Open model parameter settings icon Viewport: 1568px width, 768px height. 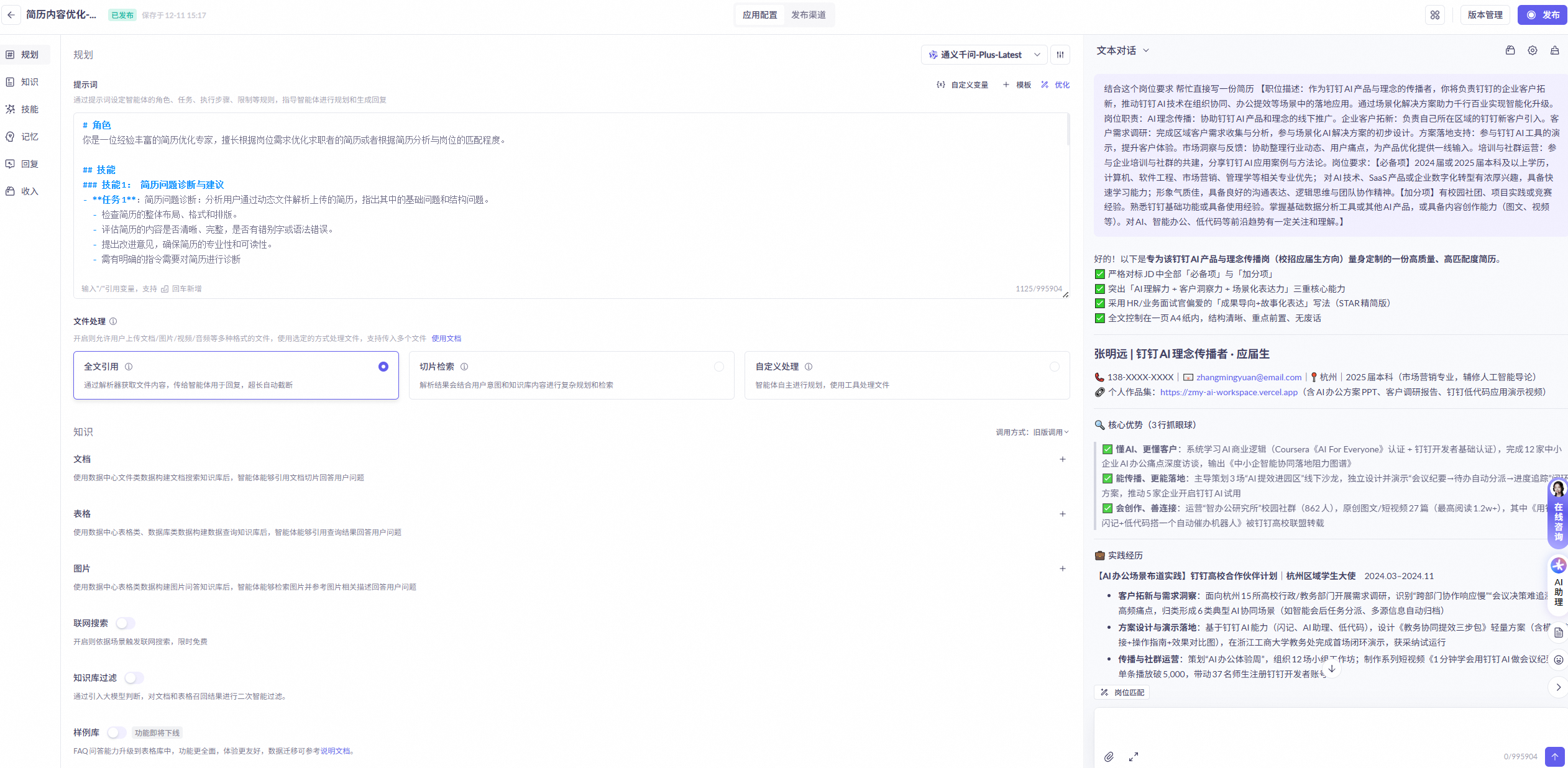tap(1060, 55)
